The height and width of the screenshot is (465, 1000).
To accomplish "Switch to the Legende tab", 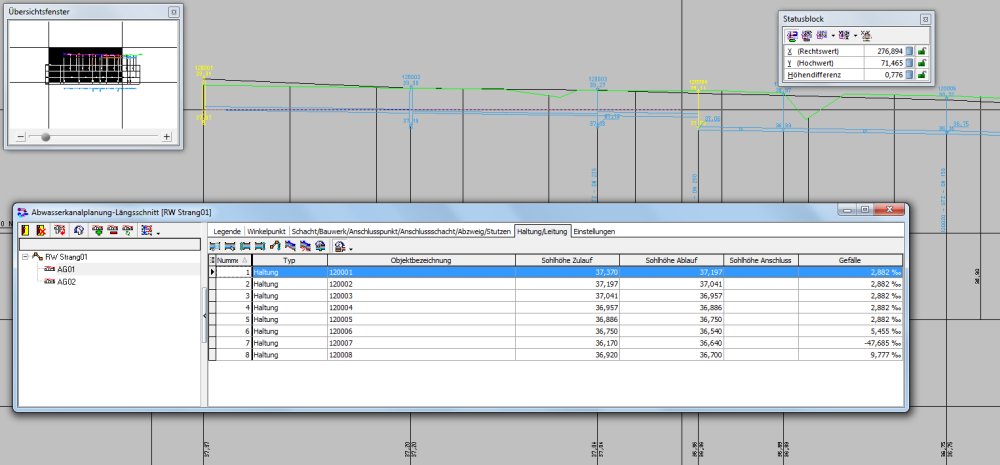I will click(x=226, y=231).
